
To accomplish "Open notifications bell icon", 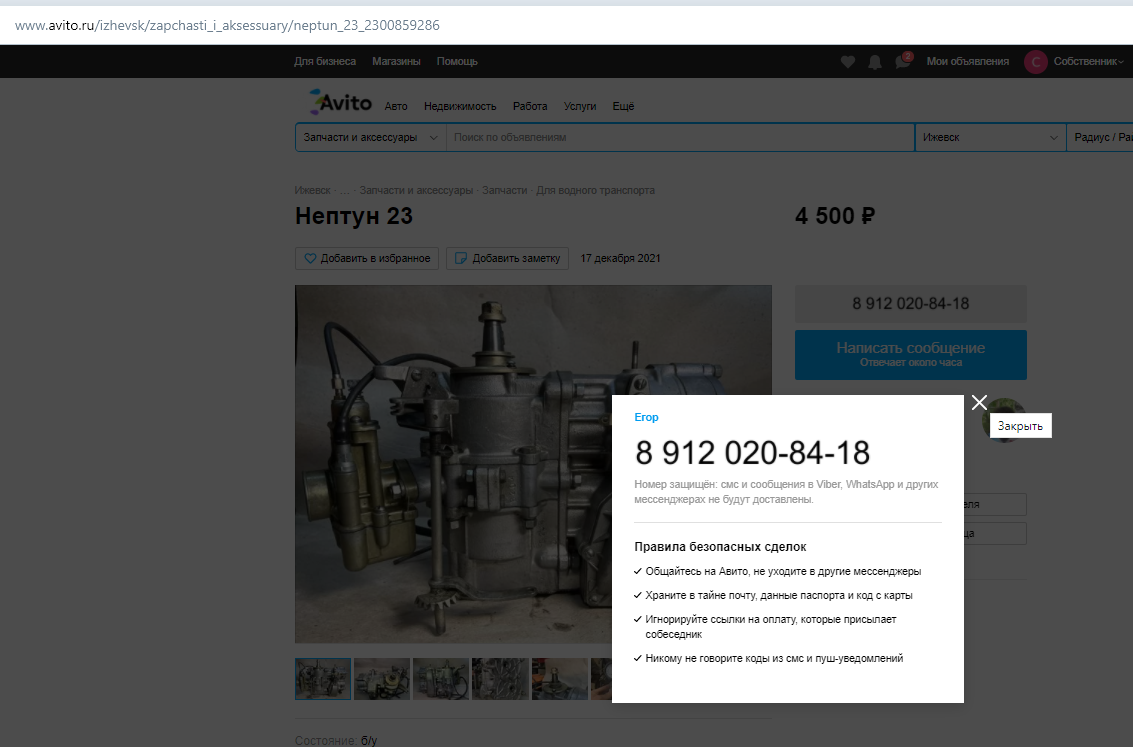I will point(875,62).
